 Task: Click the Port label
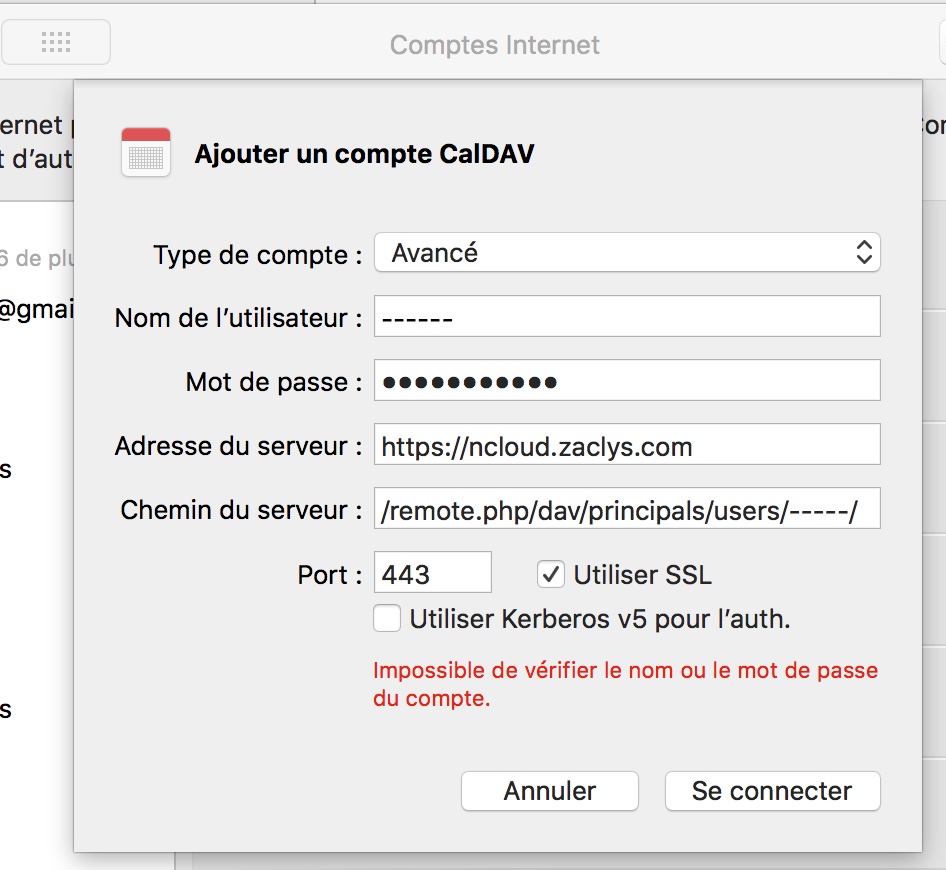click(329, 575)
